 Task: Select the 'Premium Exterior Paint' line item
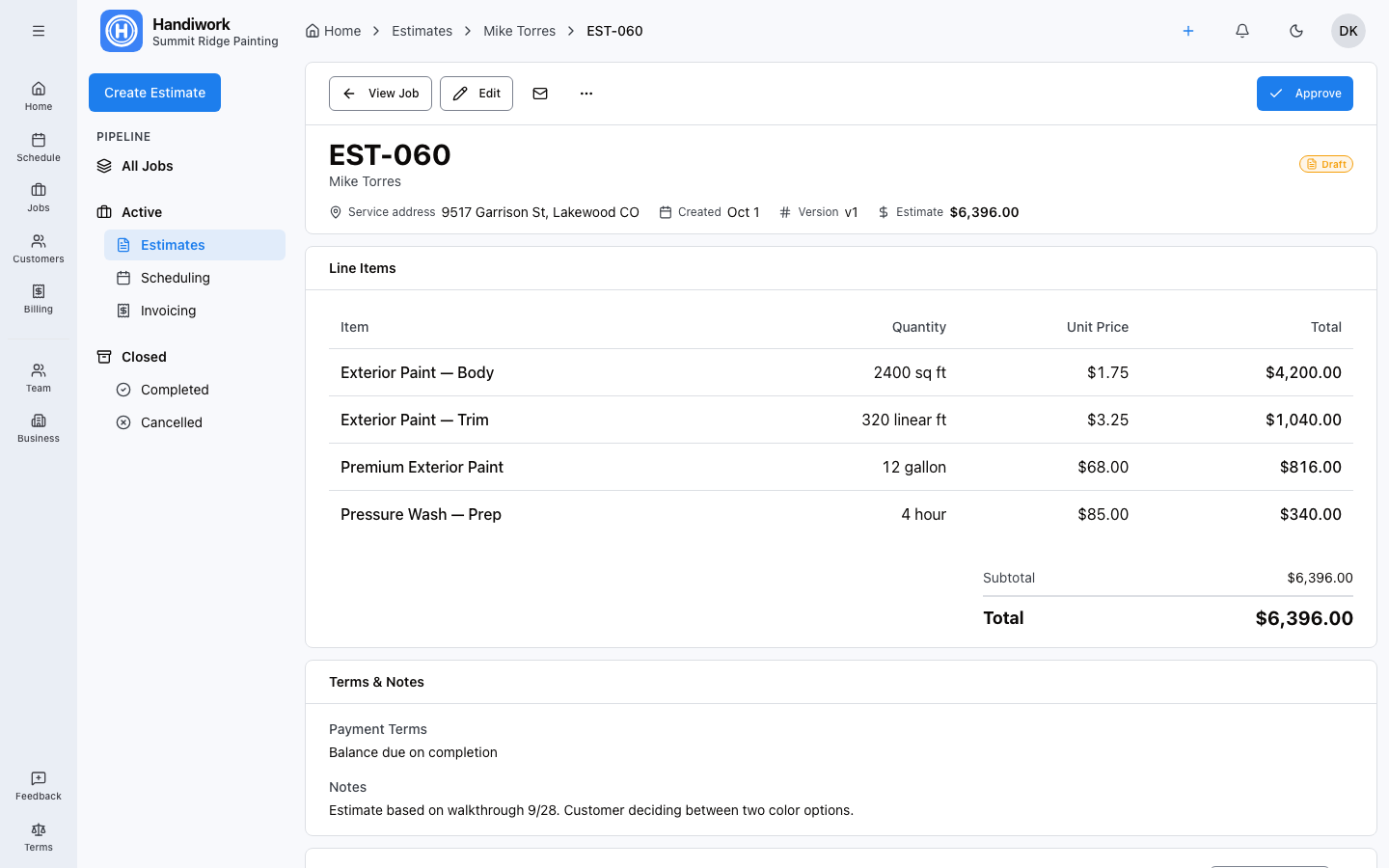841,467
